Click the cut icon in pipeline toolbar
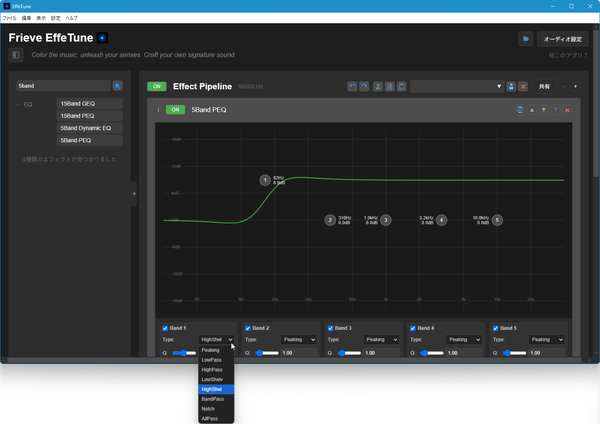This screenshot has height=424, width=600. 378,86
